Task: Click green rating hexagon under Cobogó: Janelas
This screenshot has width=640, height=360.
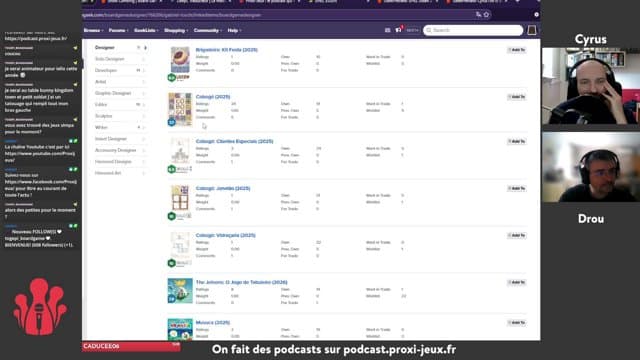Action: click(172, 216)
